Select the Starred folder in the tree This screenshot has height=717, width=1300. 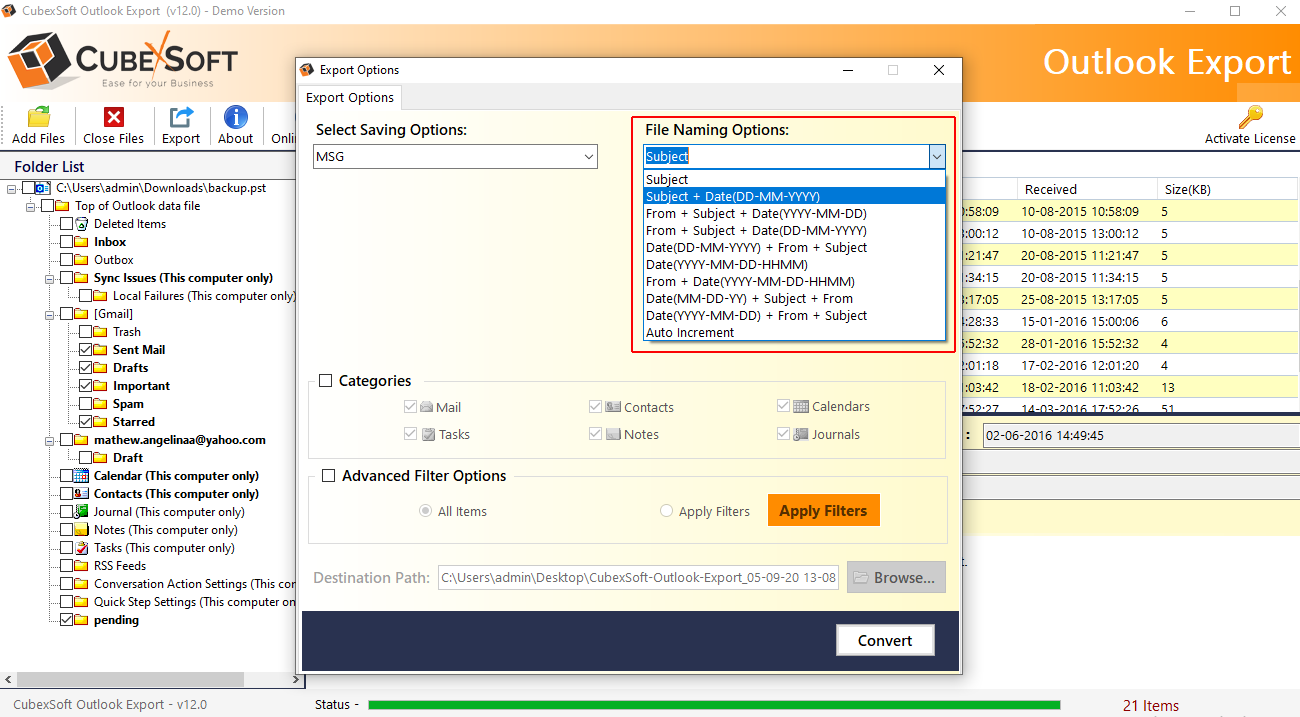134,422
